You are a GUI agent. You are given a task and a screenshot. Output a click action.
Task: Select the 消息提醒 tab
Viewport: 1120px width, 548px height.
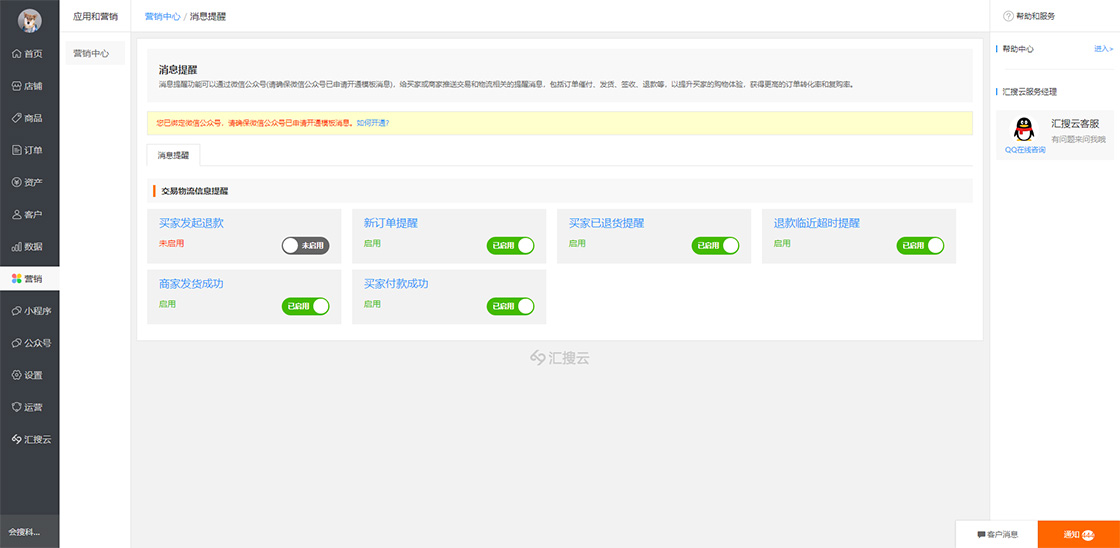pos(173,155)
